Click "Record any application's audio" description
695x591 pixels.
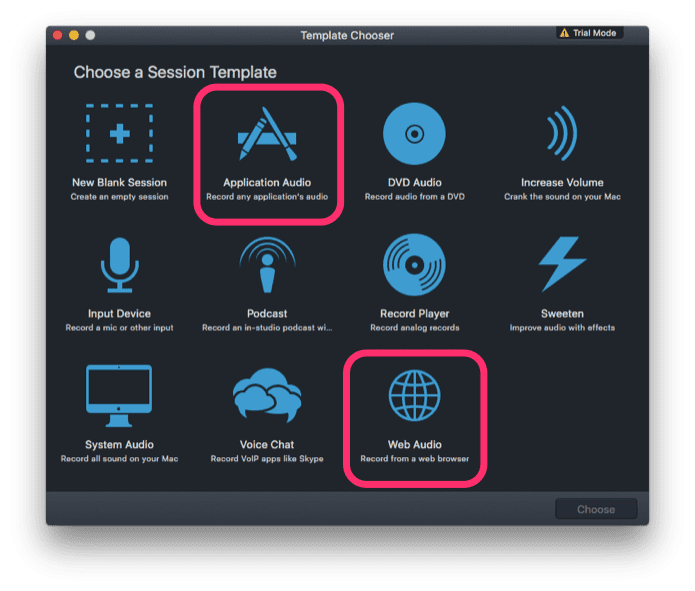[x=267, y=197]
